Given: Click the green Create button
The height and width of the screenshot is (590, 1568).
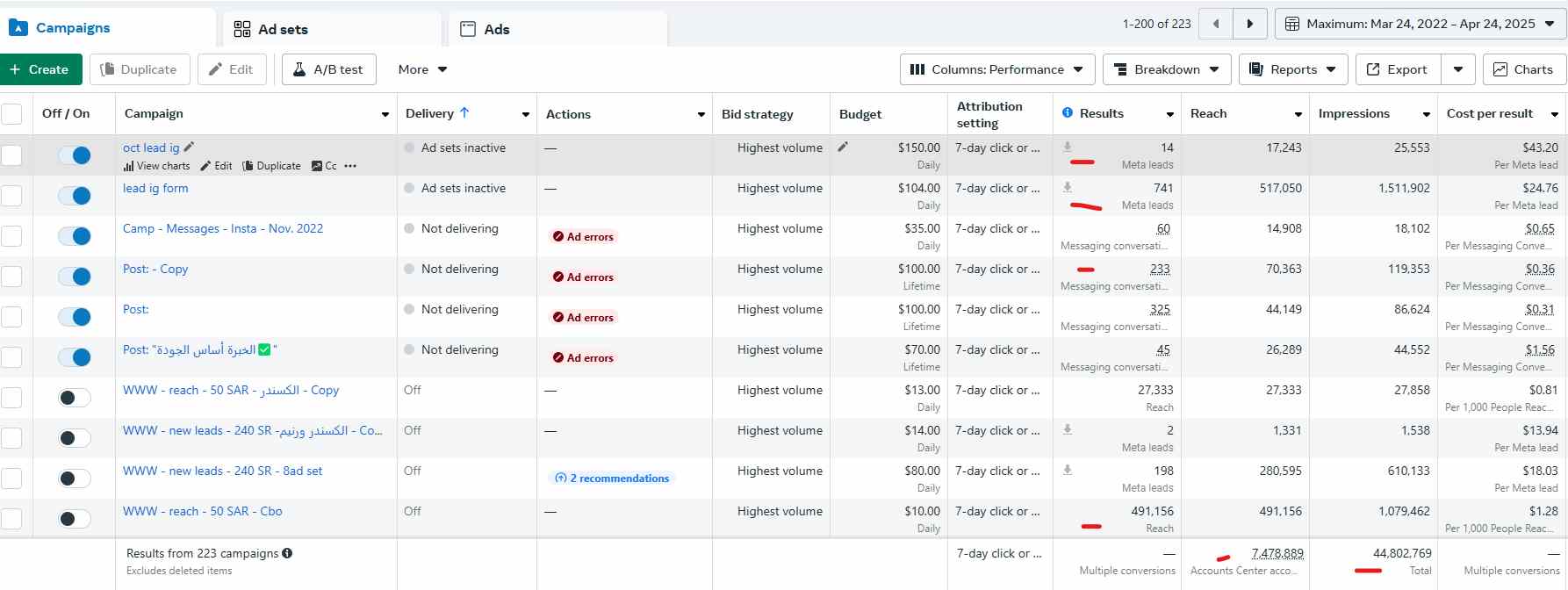Looking at the screenshot, I should [x=40, y=69].
